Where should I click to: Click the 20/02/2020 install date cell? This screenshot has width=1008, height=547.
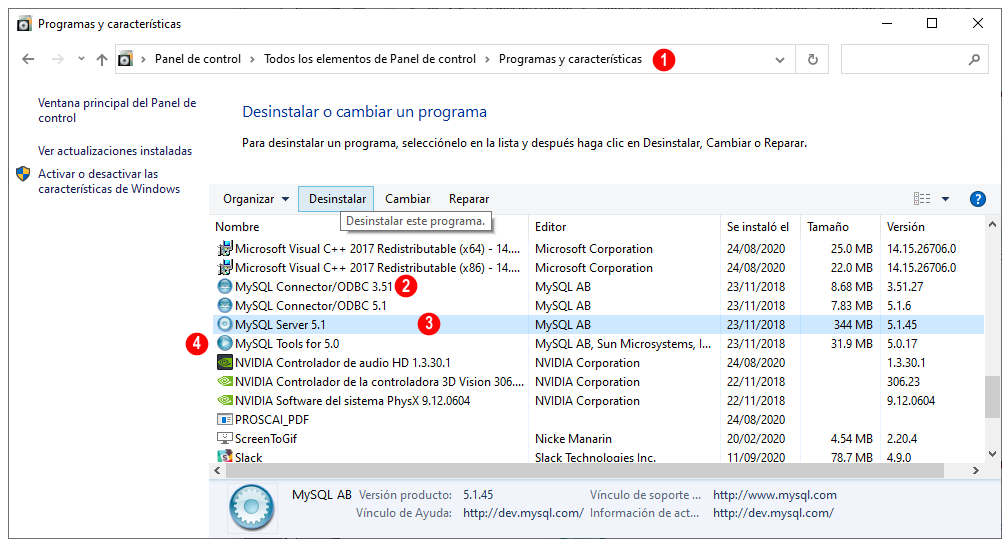click(x=756, y=439)
